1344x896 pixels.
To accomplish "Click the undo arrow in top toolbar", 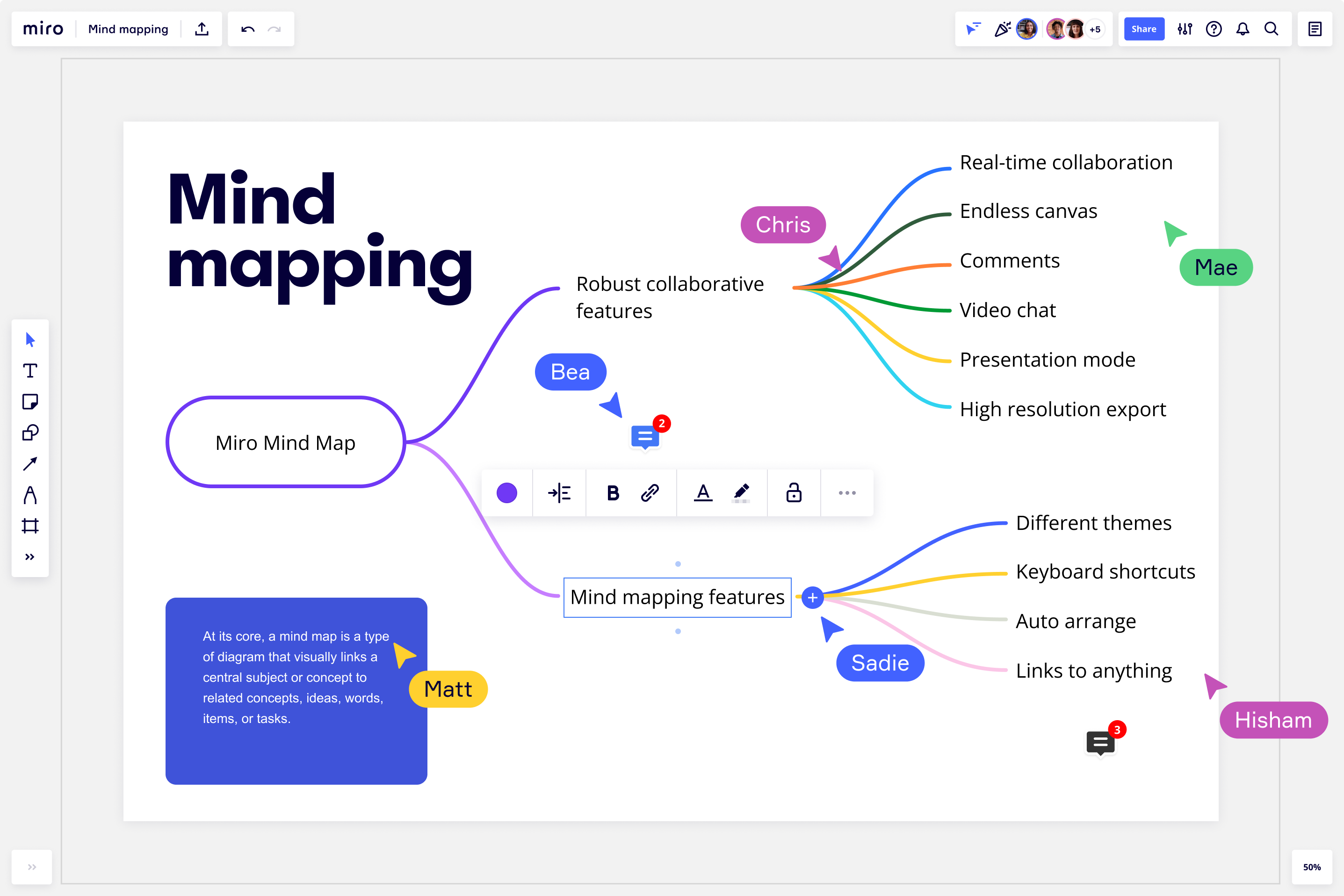I will click(248, 27).
